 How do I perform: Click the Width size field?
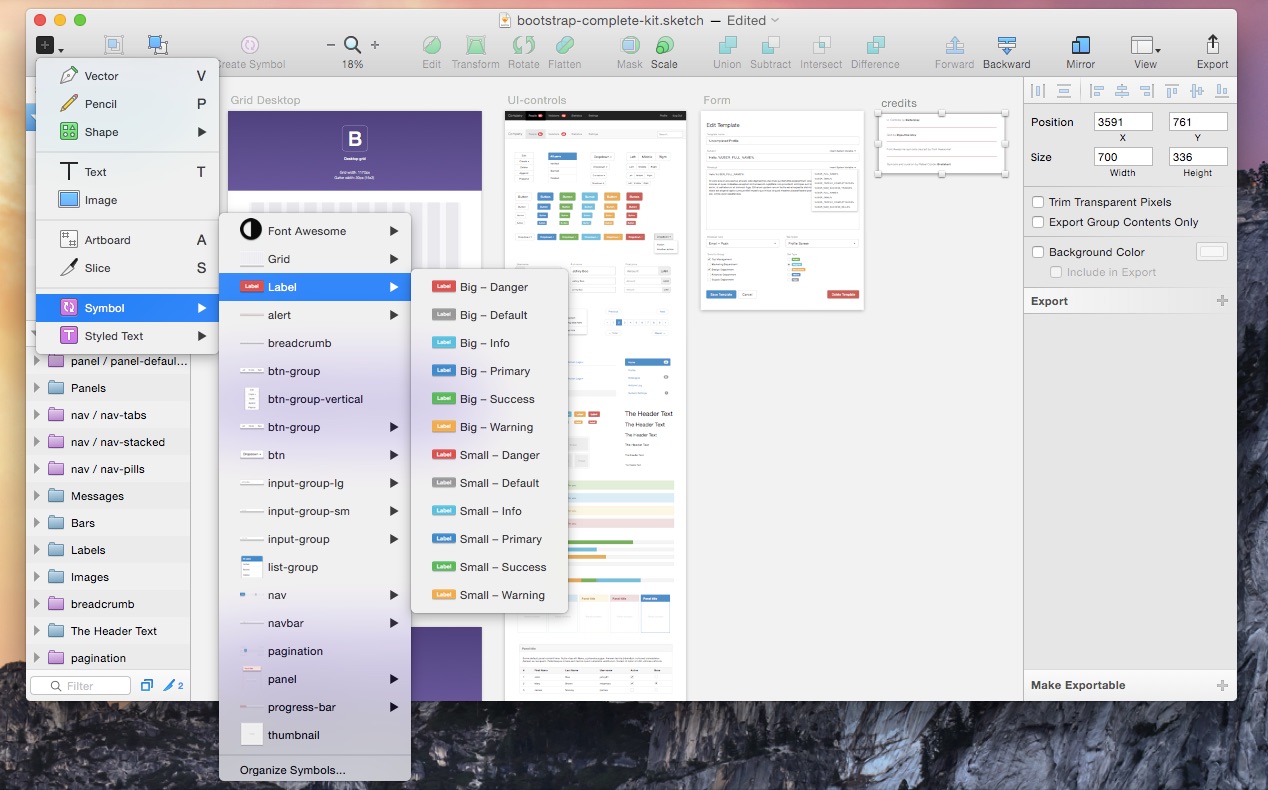(x=1122, y=157)
